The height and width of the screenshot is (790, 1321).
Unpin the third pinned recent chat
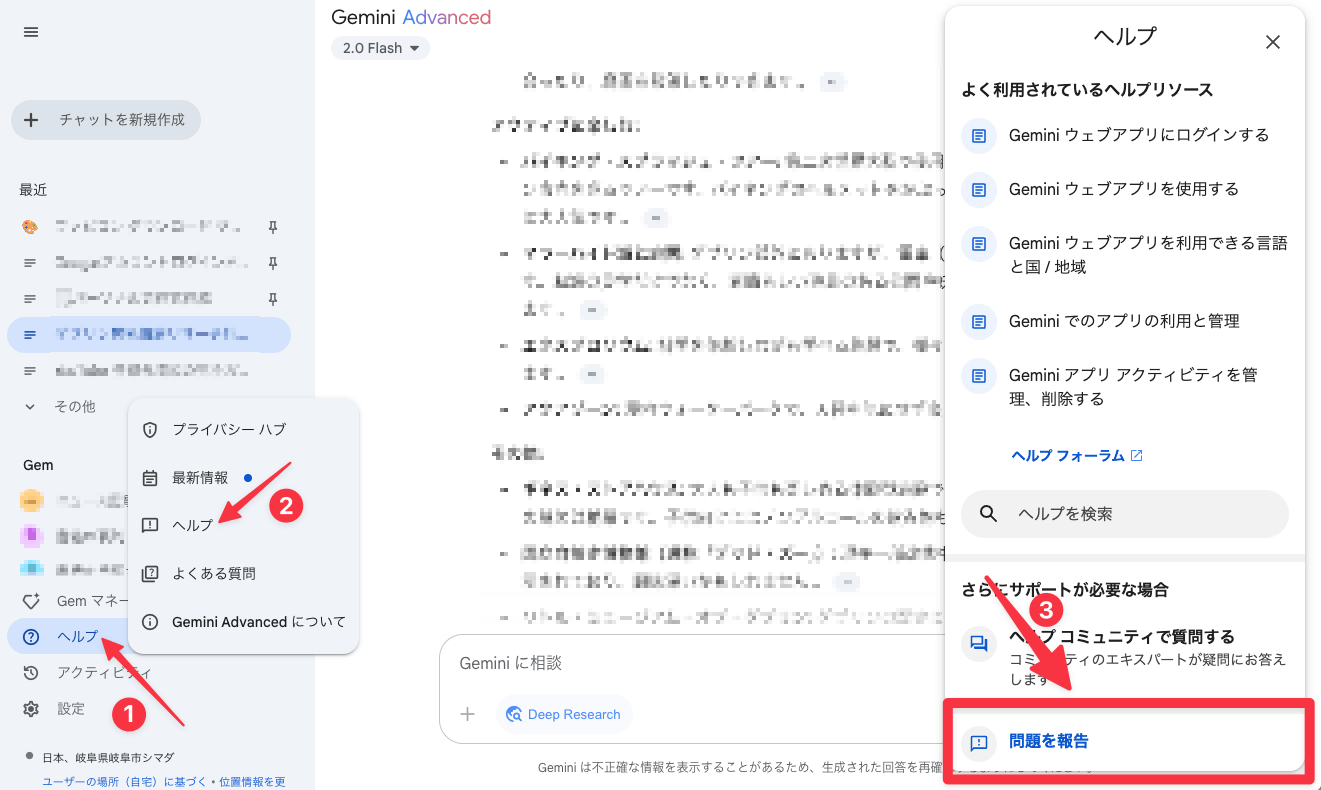(272, 299)
